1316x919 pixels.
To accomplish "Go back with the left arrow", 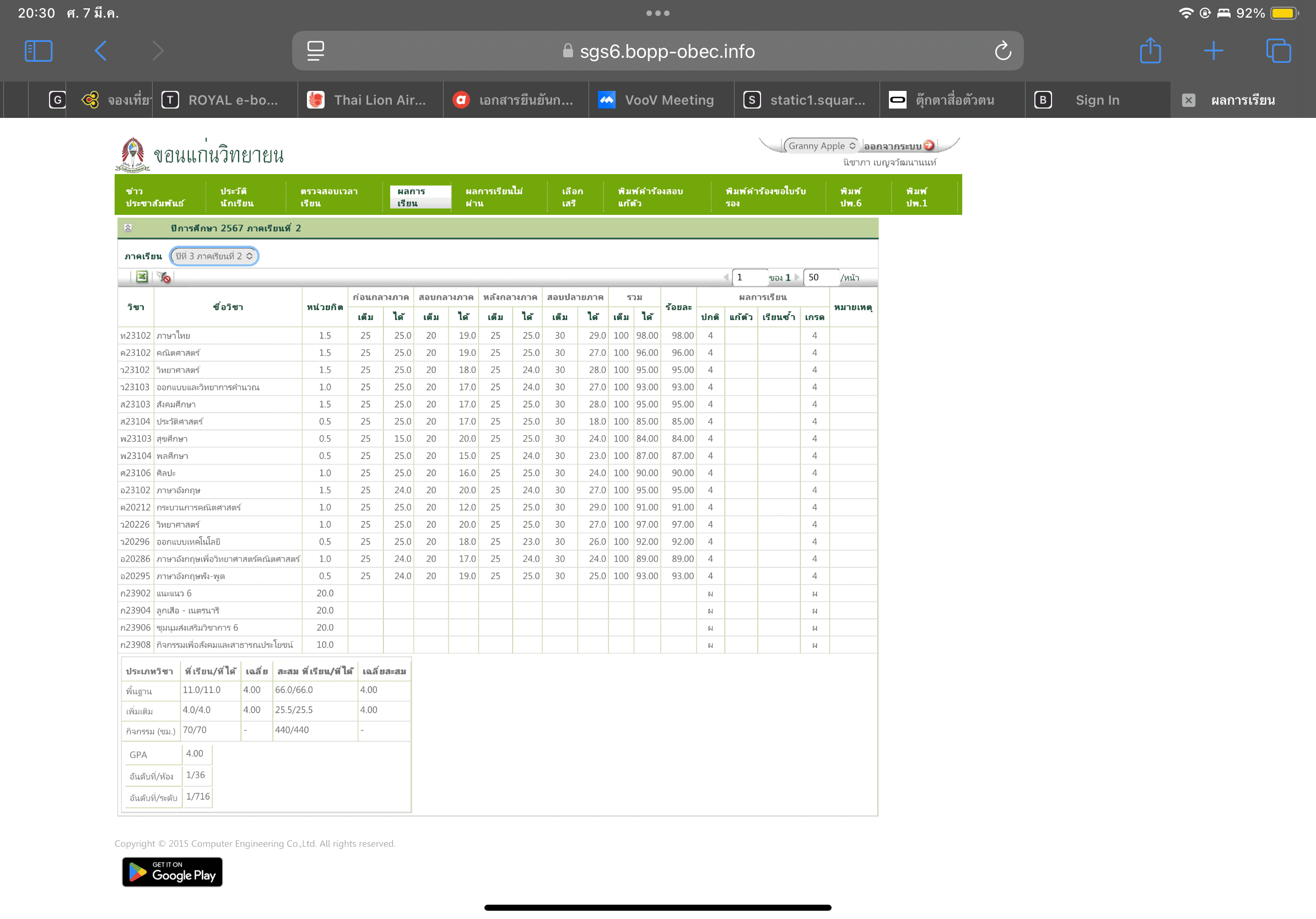I will click(100, 51).
